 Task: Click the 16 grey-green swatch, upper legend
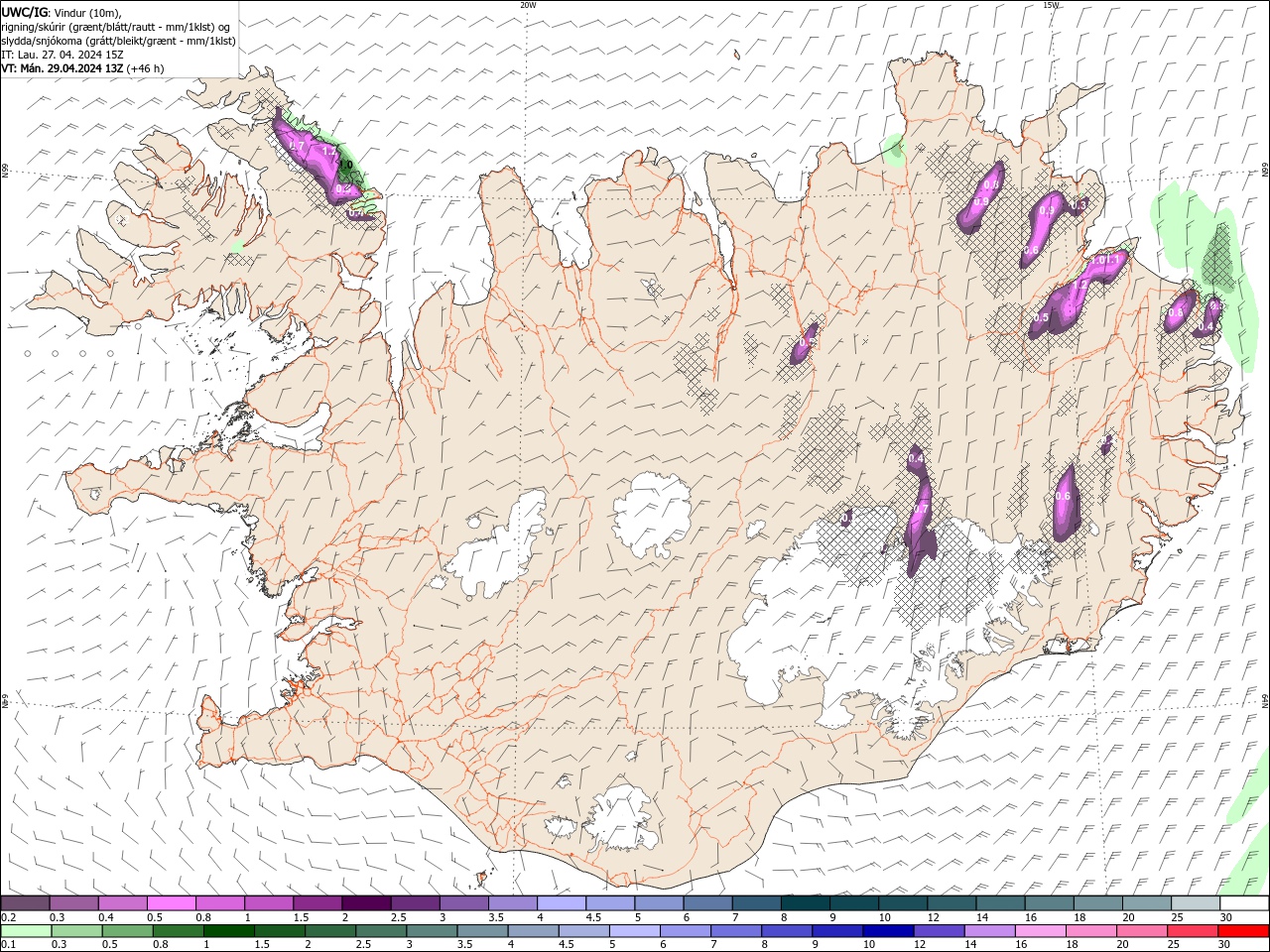(x=1048, y=903)
